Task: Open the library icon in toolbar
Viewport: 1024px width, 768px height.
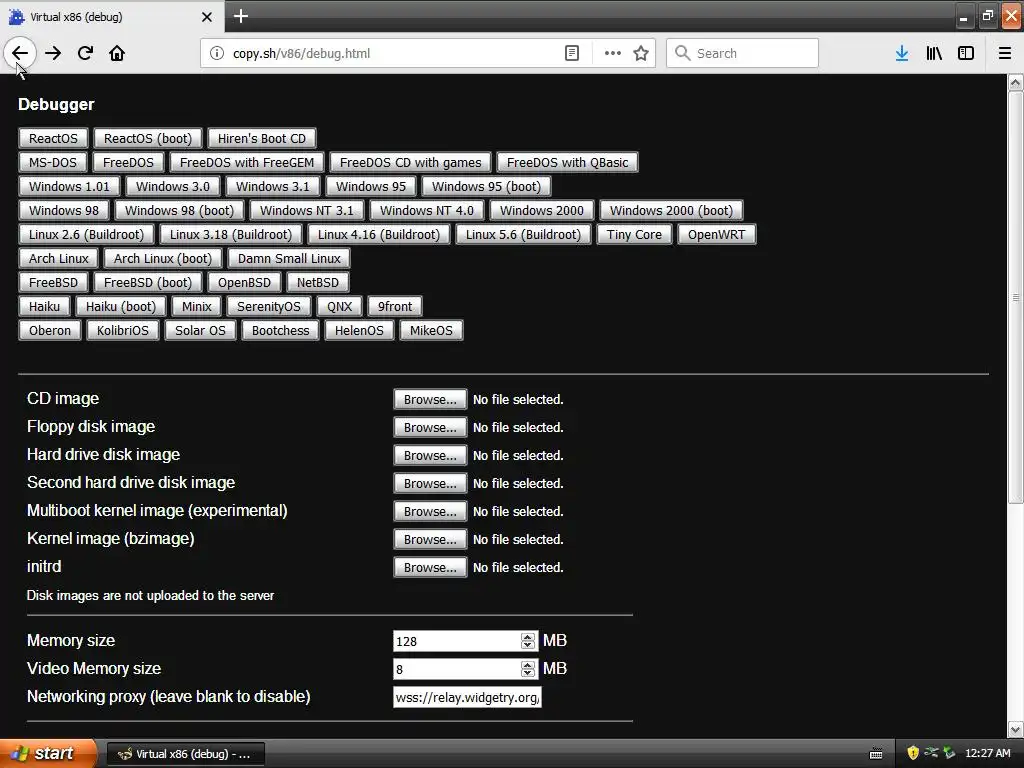Action: pyautogui.click(x=934, y=54)
